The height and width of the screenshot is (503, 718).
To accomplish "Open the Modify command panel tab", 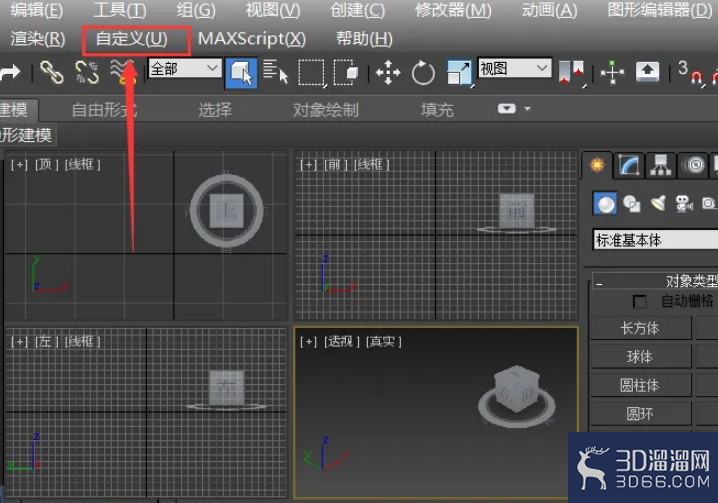I will [629, 165].
